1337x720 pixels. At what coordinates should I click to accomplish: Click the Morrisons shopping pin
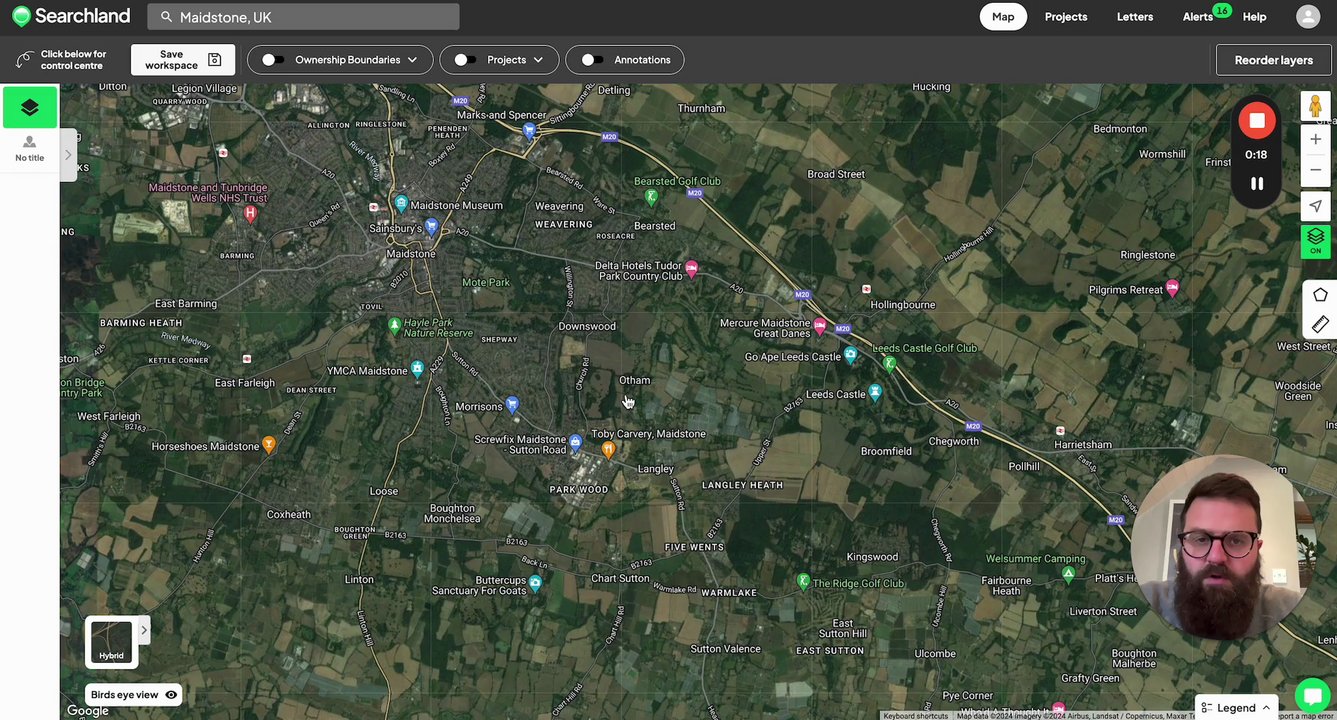(x=512, y=404)
